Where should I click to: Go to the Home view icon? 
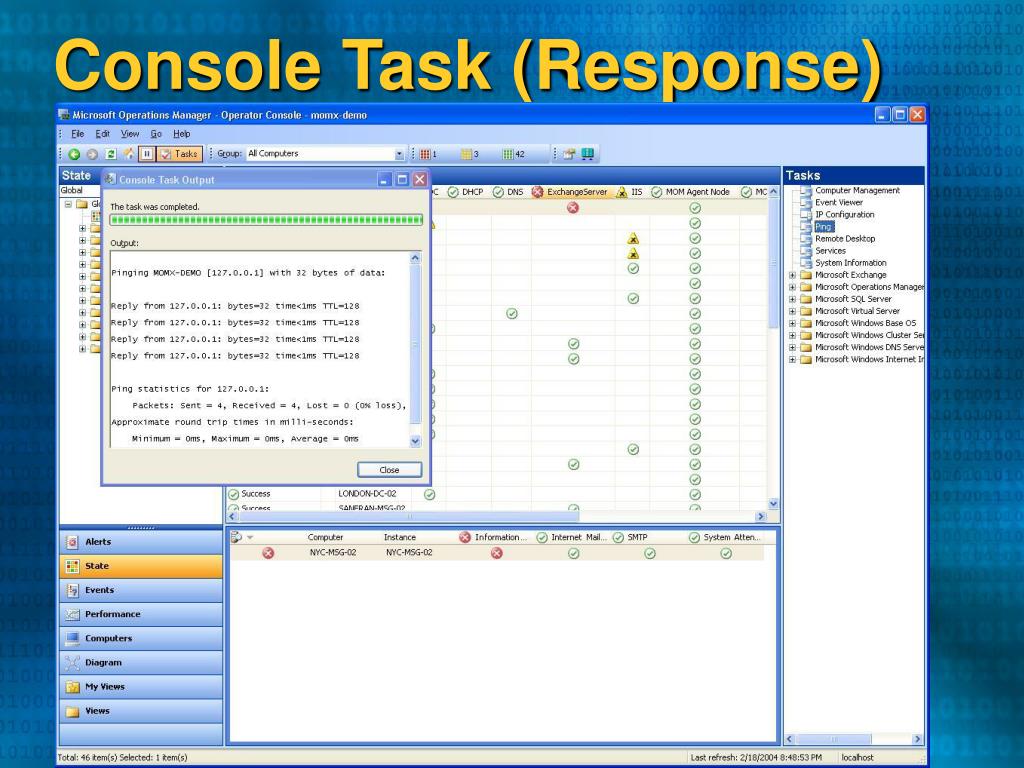point(129,153)
